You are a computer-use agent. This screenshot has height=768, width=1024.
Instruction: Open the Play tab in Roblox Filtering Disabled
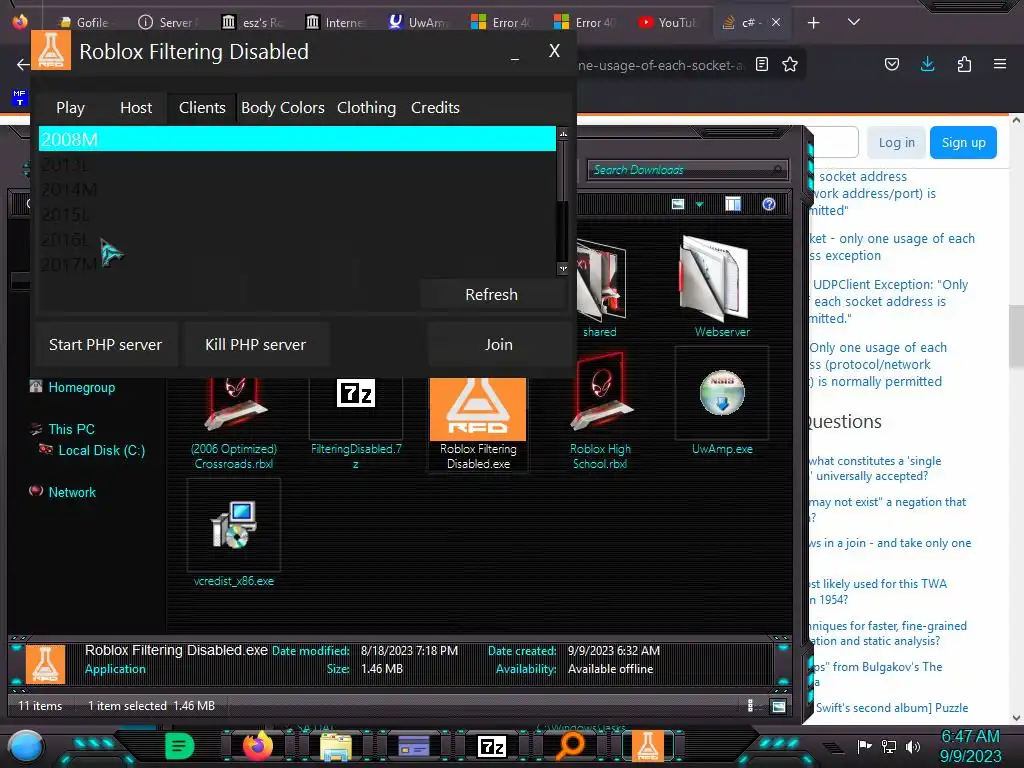tap(71, 108)
